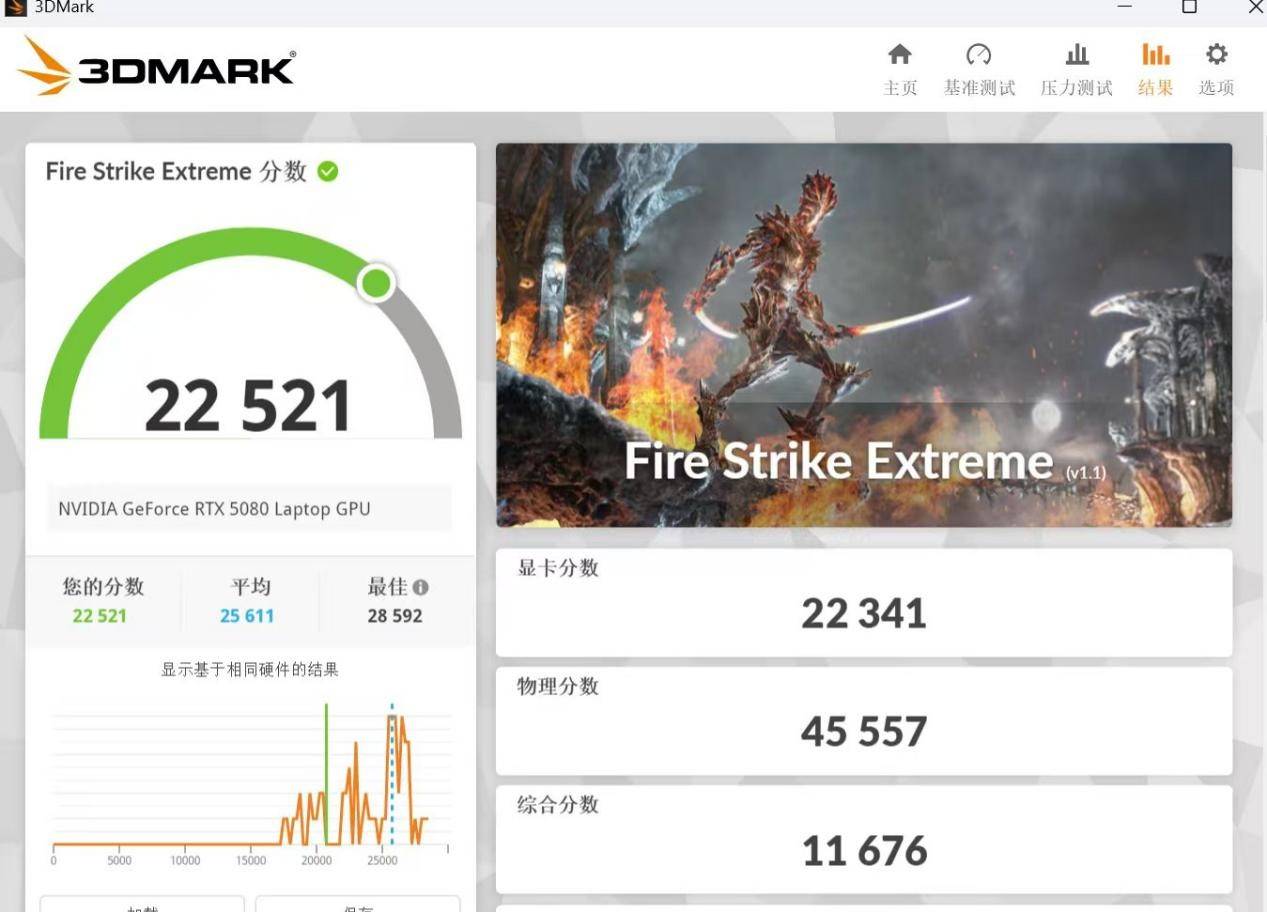The image size is (1267, 912).
Task: Open 选项 options gear icon
Action: pyautogui.click(x=1216, y=56)
